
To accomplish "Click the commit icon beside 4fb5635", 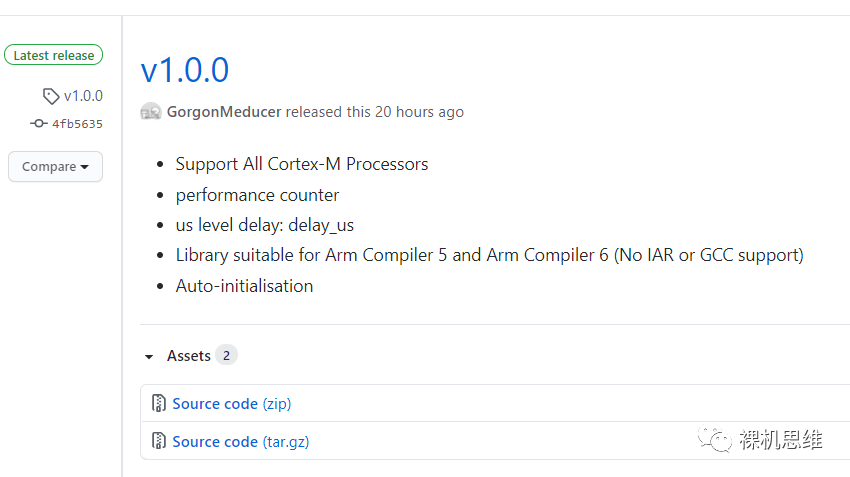I will point(39,124).
